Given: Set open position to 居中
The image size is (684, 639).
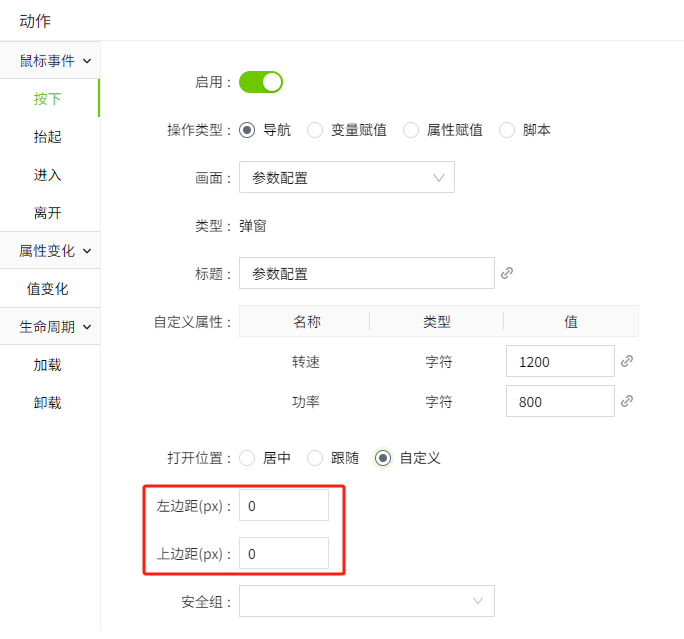Looking at the screenshot, I should pyautogui.click(x=247, y=458).
